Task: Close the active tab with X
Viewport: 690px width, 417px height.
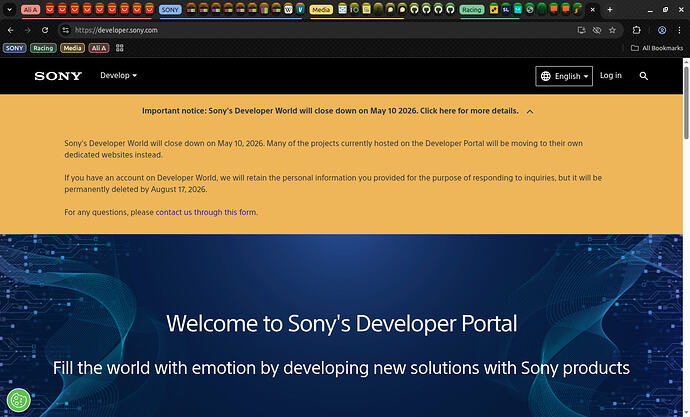Action: click(592, 9)
